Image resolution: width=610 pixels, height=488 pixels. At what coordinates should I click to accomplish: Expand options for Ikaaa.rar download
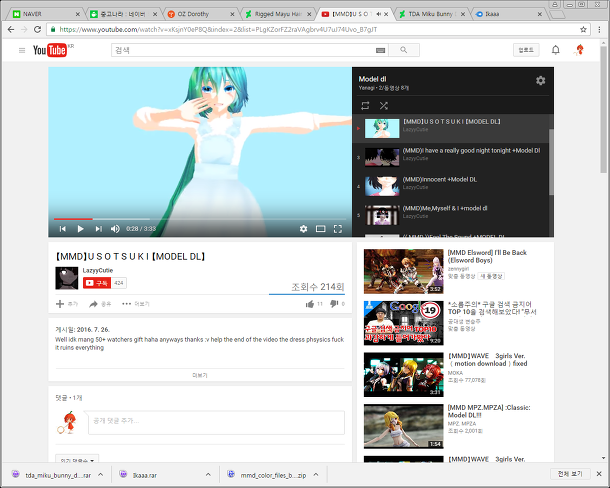[208, 475]
